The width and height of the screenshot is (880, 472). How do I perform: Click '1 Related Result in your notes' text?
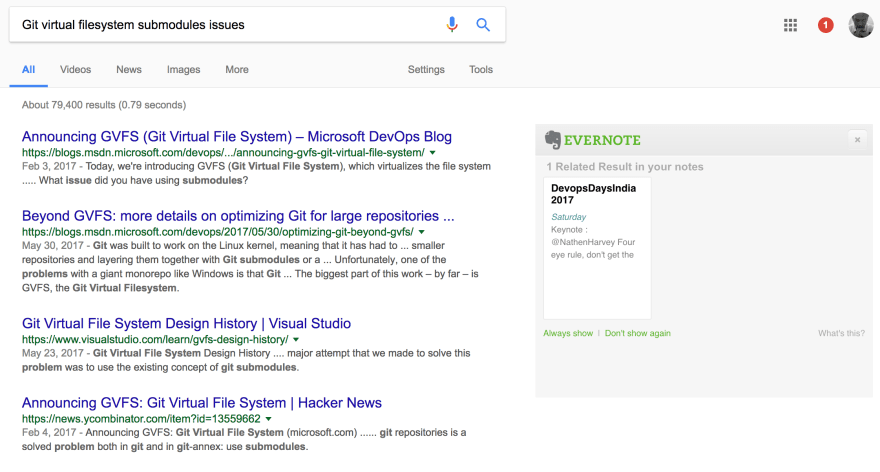pos(625,167)
